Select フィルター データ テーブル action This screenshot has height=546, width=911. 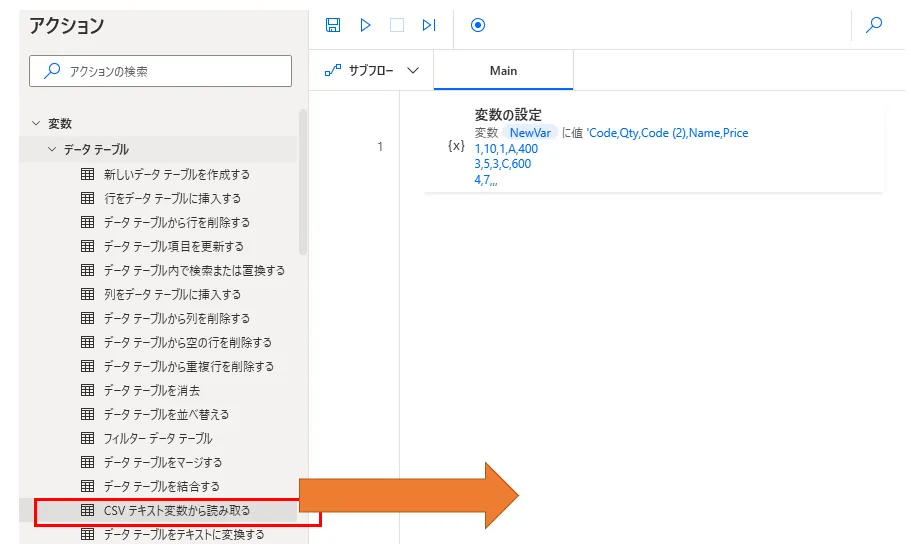point(158,438)
